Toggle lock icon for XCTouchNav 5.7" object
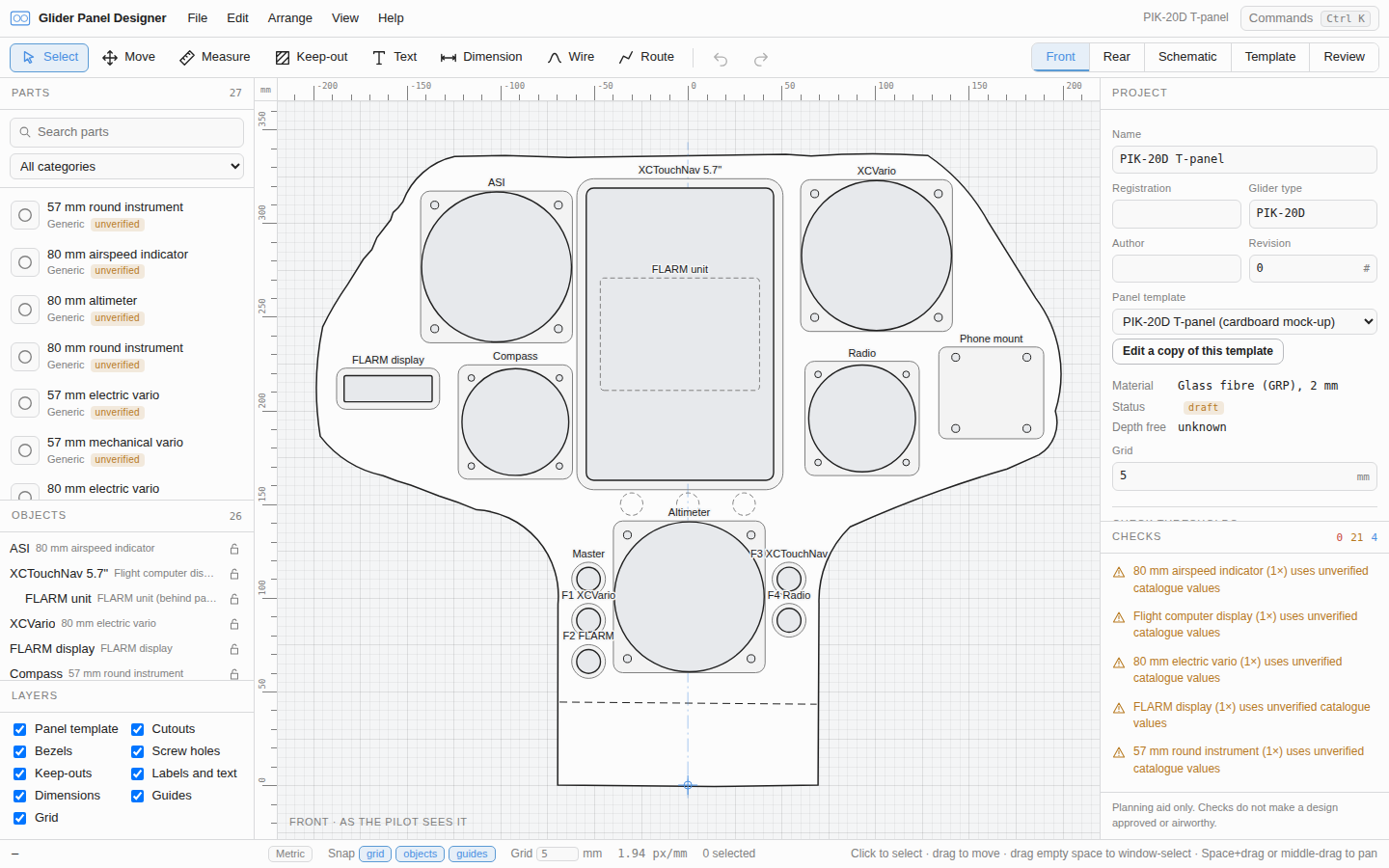Image resolution: width=1389 pixels, height=868 pixels. tap(234, 574)
